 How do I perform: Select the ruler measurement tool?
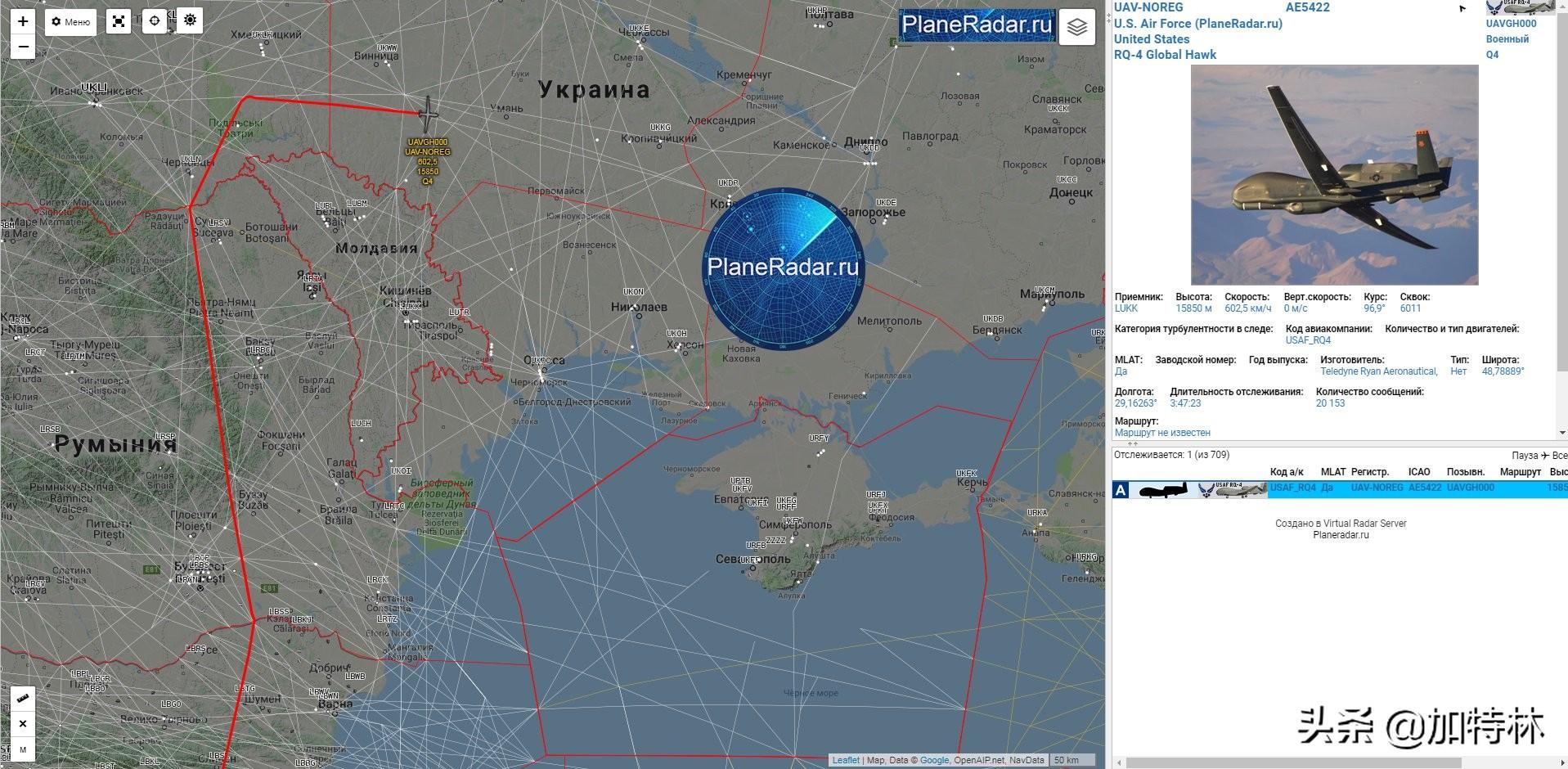click(23, 699)
